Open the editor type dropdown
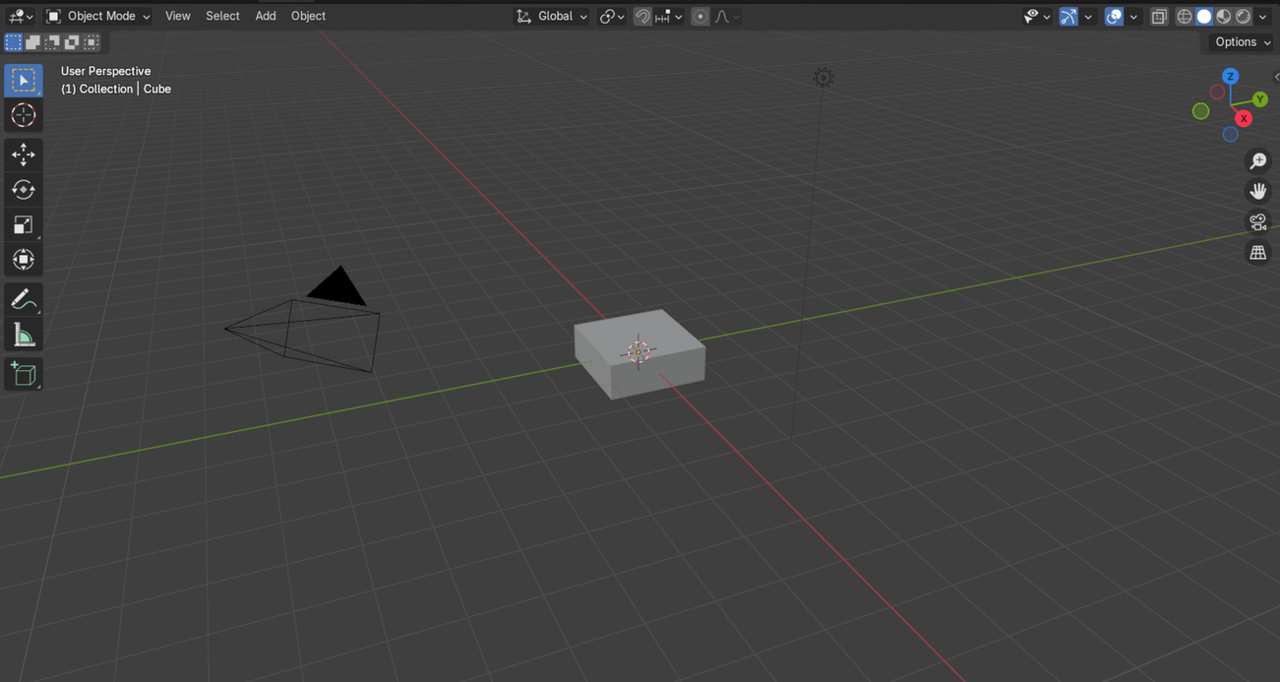This screenshot has width=1280, height=682. (x=20, y=16)
